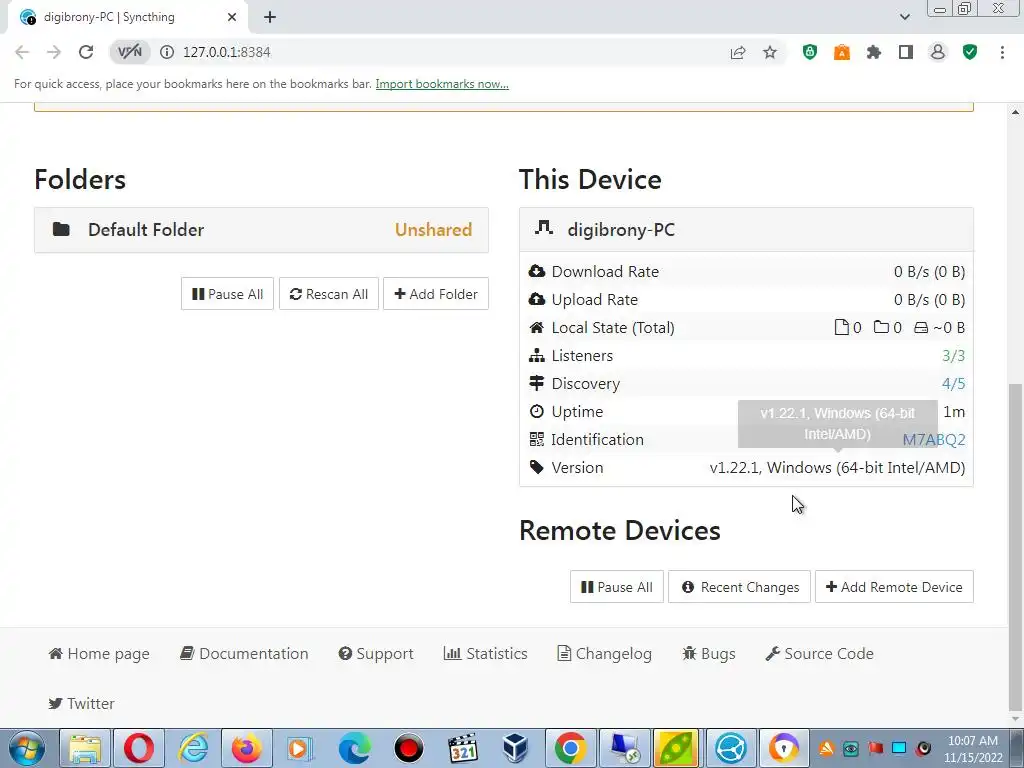Click the Unshared folder status
Screen dimensions: 1024x768
pyautogui.click(x=433, y=230)
